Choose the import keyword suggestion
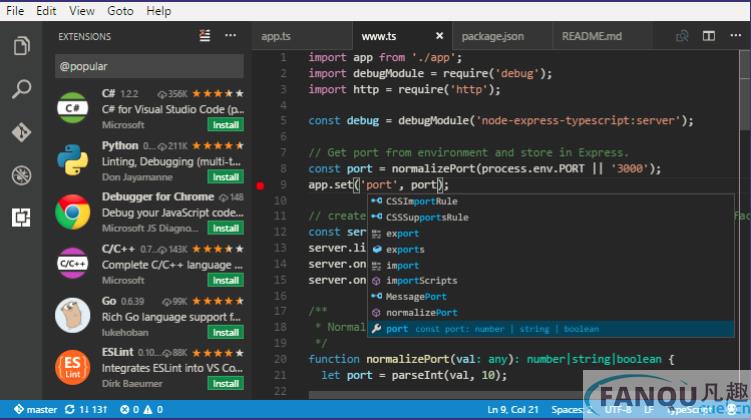This screenshot has width=751, height=420. (x=550, y=265)
